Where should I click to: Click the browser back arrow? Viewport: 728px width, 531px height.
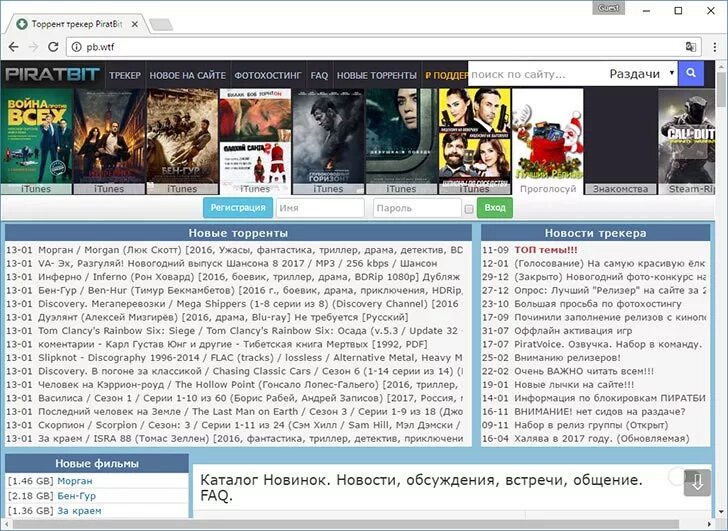[13, 47]
